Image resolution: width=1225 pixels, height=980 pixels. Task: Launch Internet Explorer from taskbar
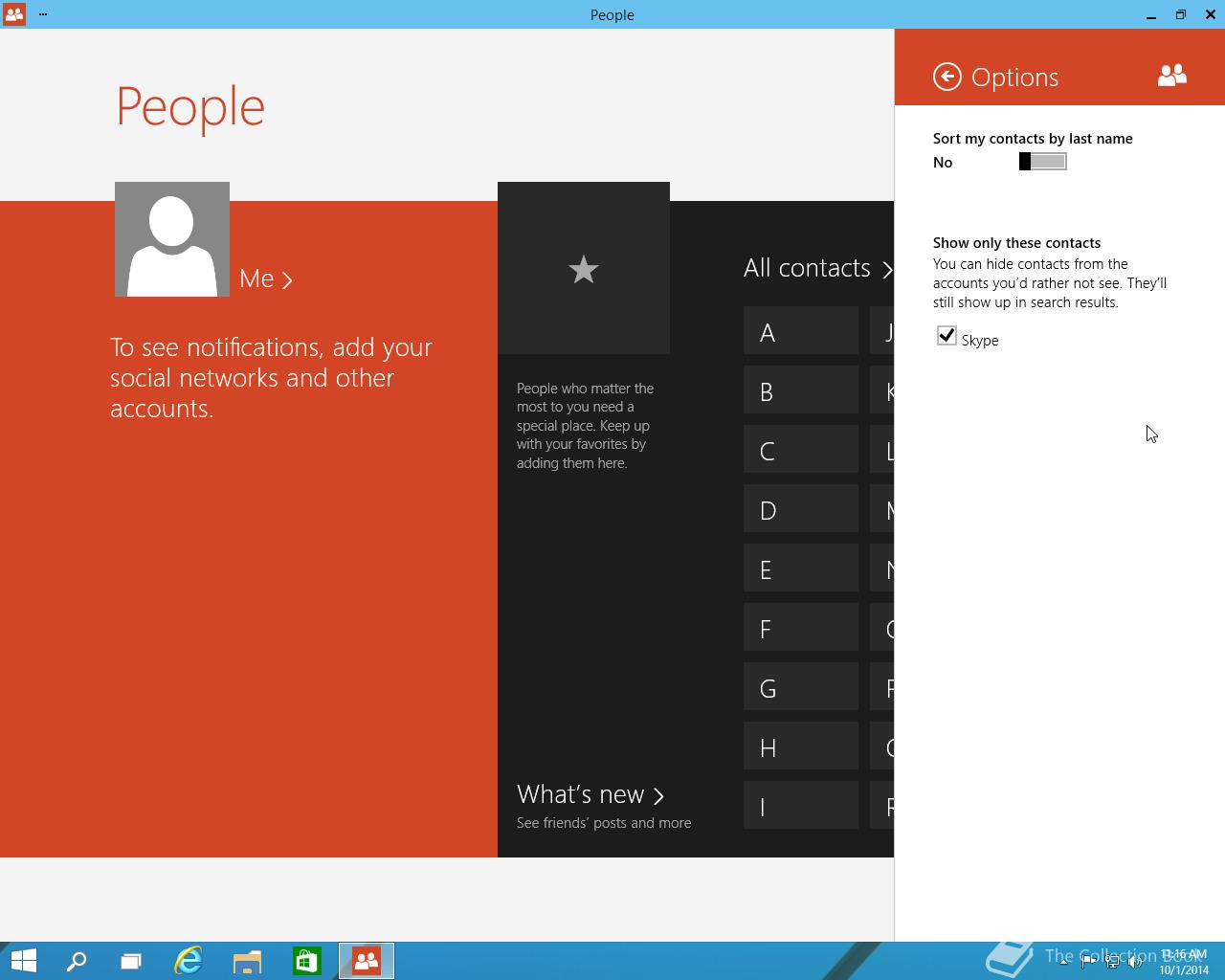point(189,961)
